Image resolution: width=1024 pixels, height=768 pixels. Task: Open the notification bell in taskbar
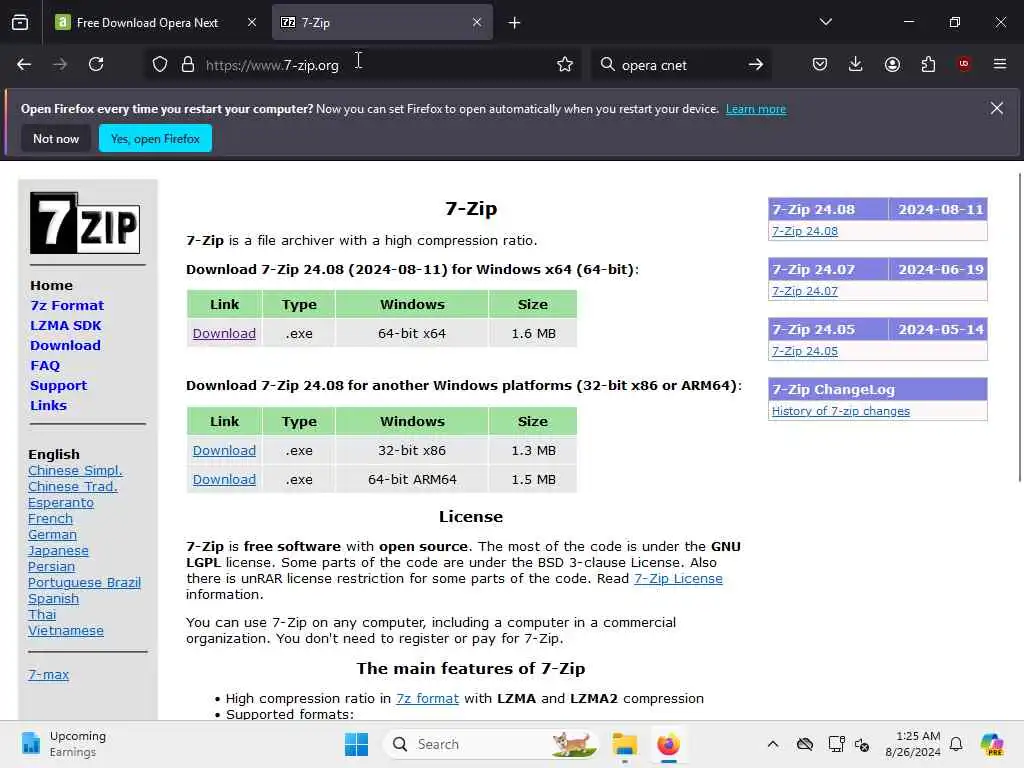956,744
